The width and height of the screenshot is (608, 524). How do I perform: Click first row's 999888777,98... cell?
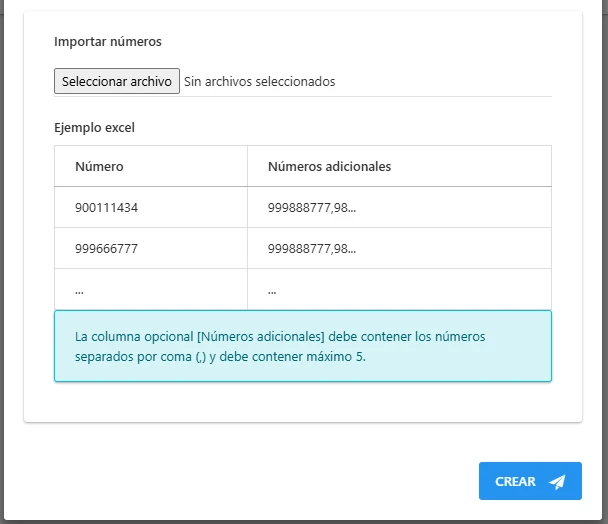pos(399,208)
